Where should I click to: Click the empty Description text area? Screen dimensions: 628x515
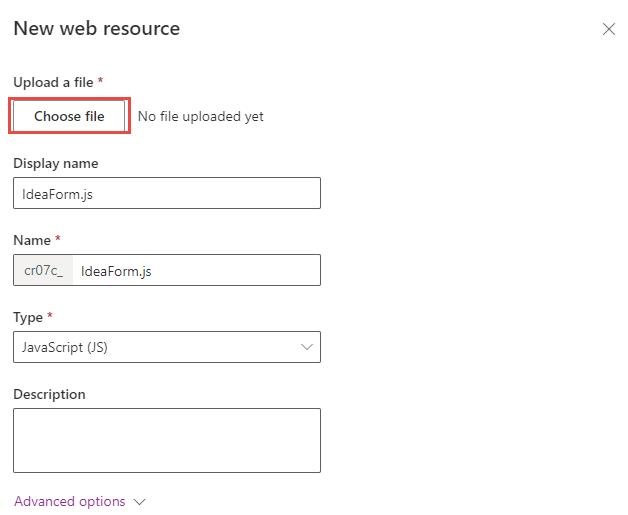tap(167, 440)
